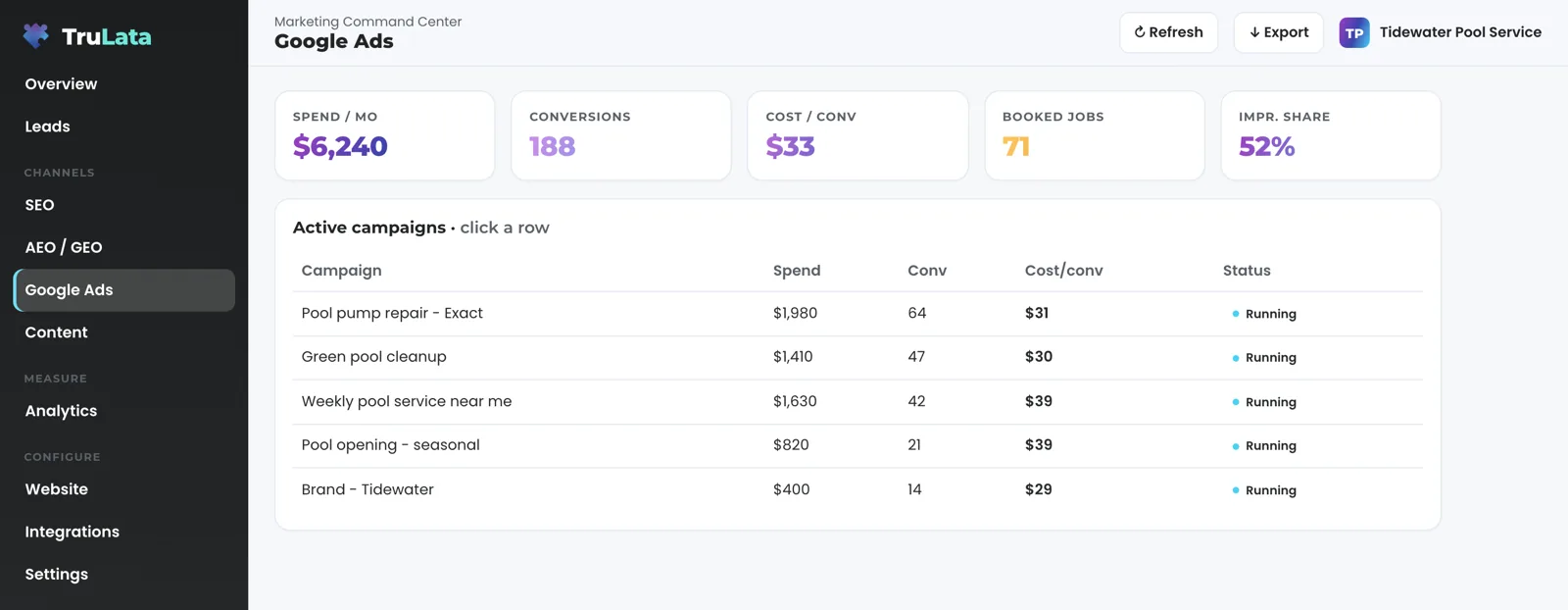Image resolution: width=1568 pixels, height=610 pixels.
Task: Click the Google Ads page title
Action: pyautogui.click(x=334, y=41)
